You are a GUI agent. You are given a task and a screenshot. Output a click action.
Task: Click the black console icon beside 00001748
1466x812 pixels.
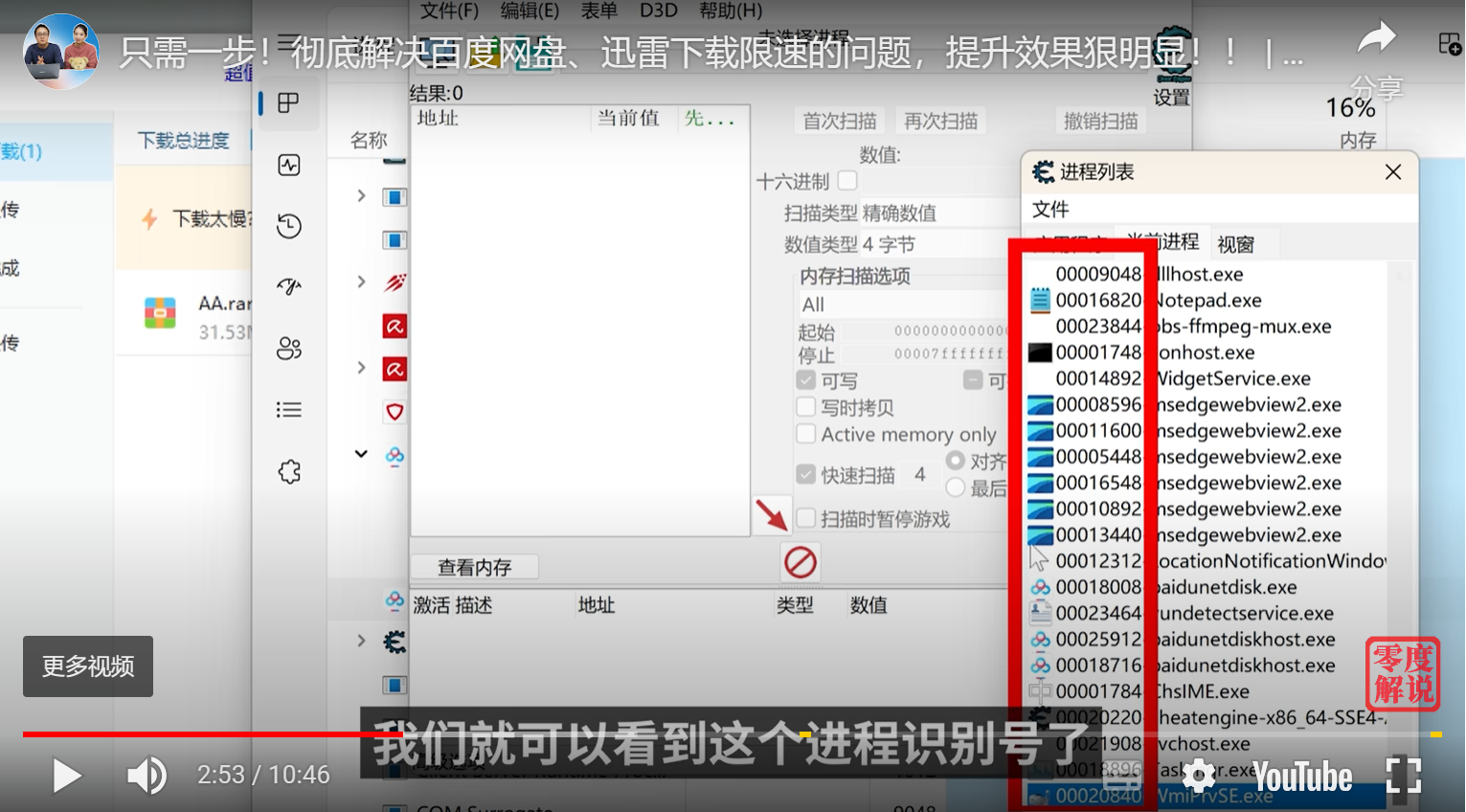[x=1040, y=352]
